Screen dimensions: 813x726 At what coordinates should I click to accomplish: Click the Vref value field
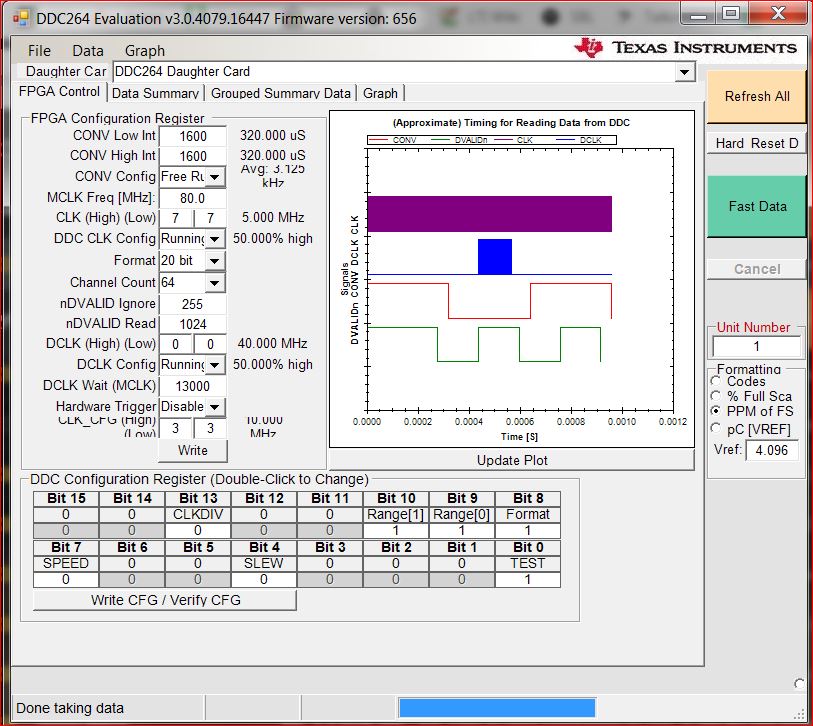772,450
